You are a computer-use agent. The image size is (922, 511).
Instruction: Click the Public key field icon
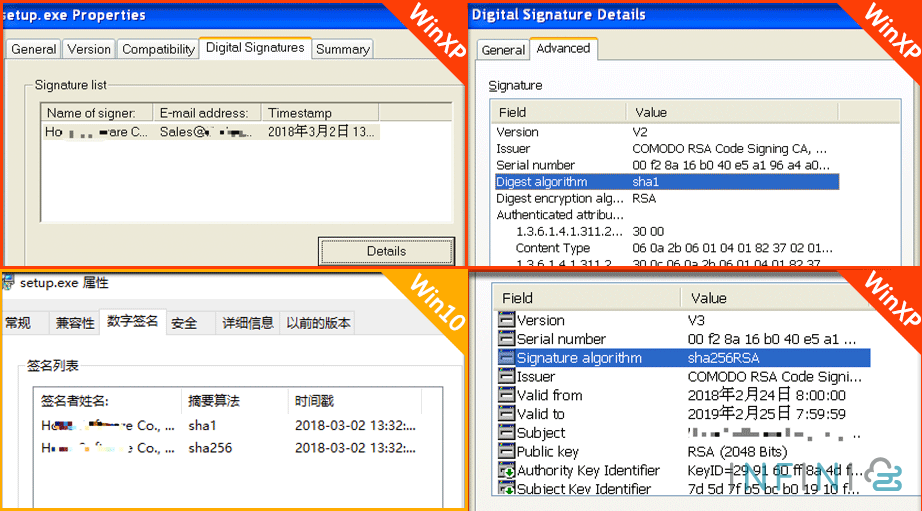[x=507, y=452]
